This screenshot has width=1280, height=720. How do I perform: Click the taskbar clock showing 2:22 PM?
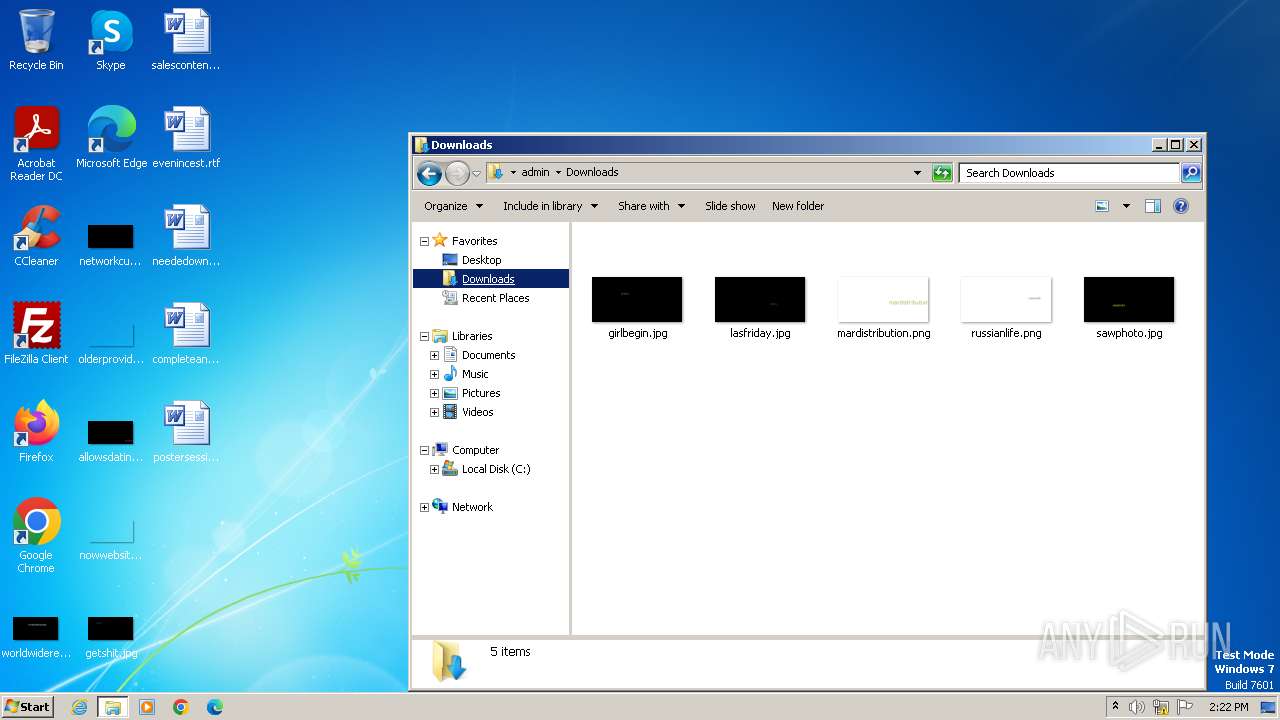pyautogui.click(x=1228, y=707)
